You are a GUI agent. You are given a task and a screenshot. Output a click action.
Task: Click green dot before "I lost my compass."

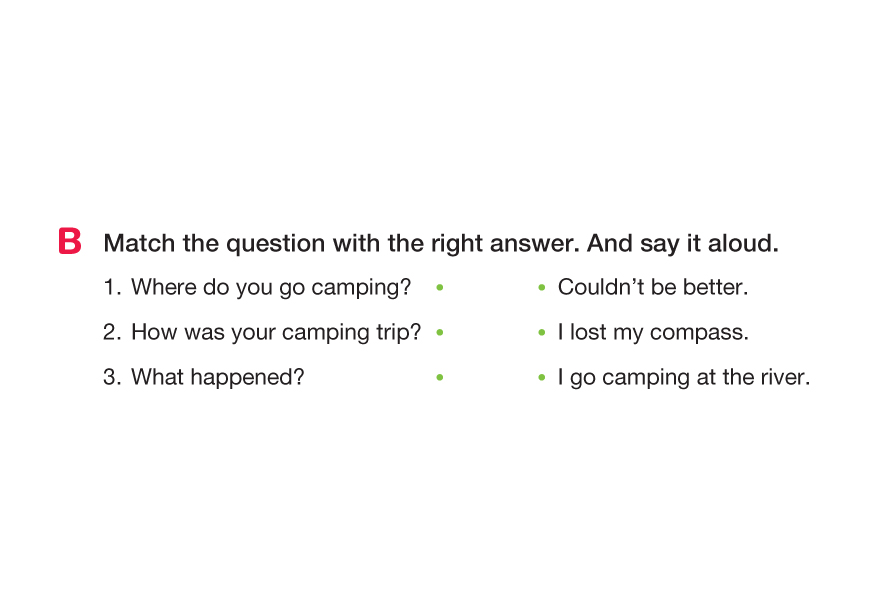pos(541,333)
